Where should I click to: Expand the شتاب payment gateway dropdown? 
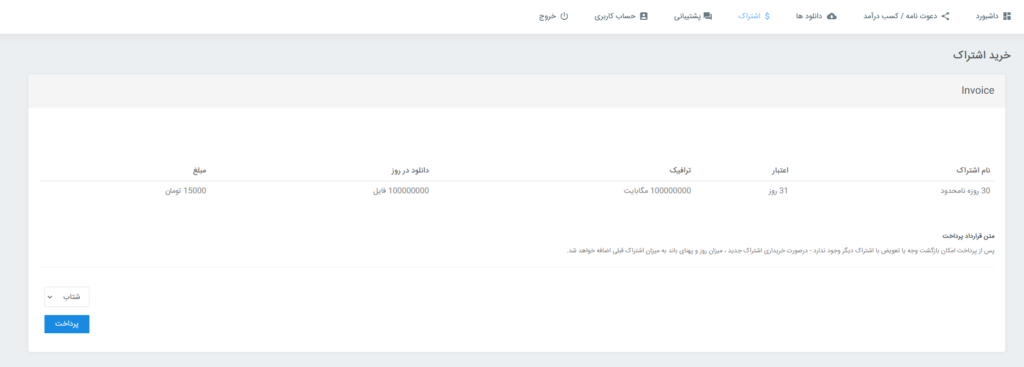click(67, 296)
